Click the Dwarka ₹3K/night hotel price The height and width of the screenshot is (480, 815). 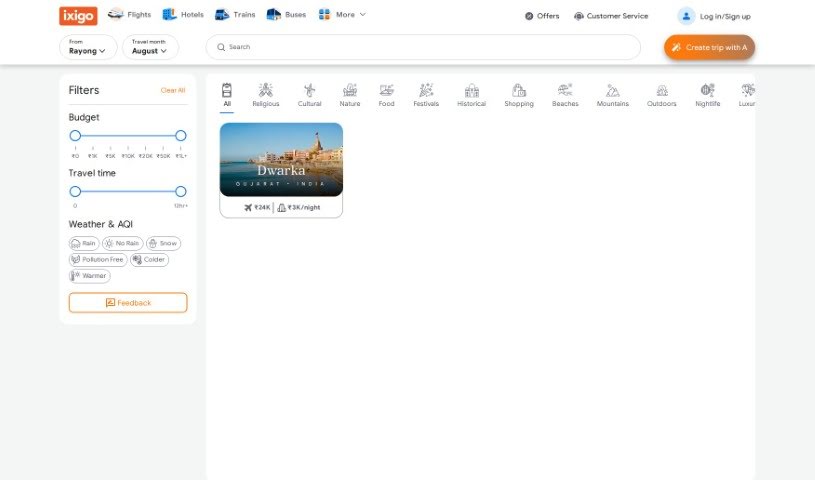[299, 207]
